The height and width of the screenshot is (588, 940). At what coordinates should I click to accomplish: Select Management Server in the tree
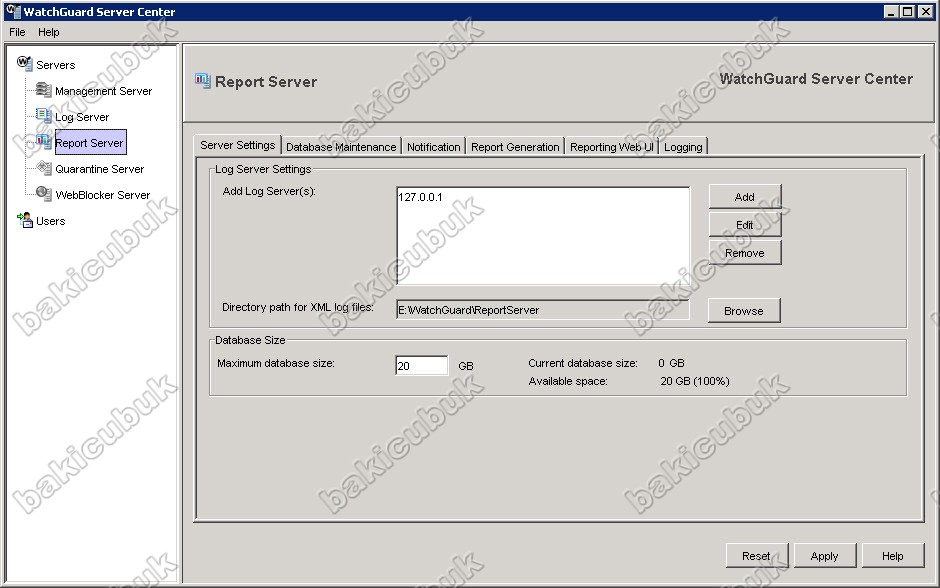coord(104,91)
